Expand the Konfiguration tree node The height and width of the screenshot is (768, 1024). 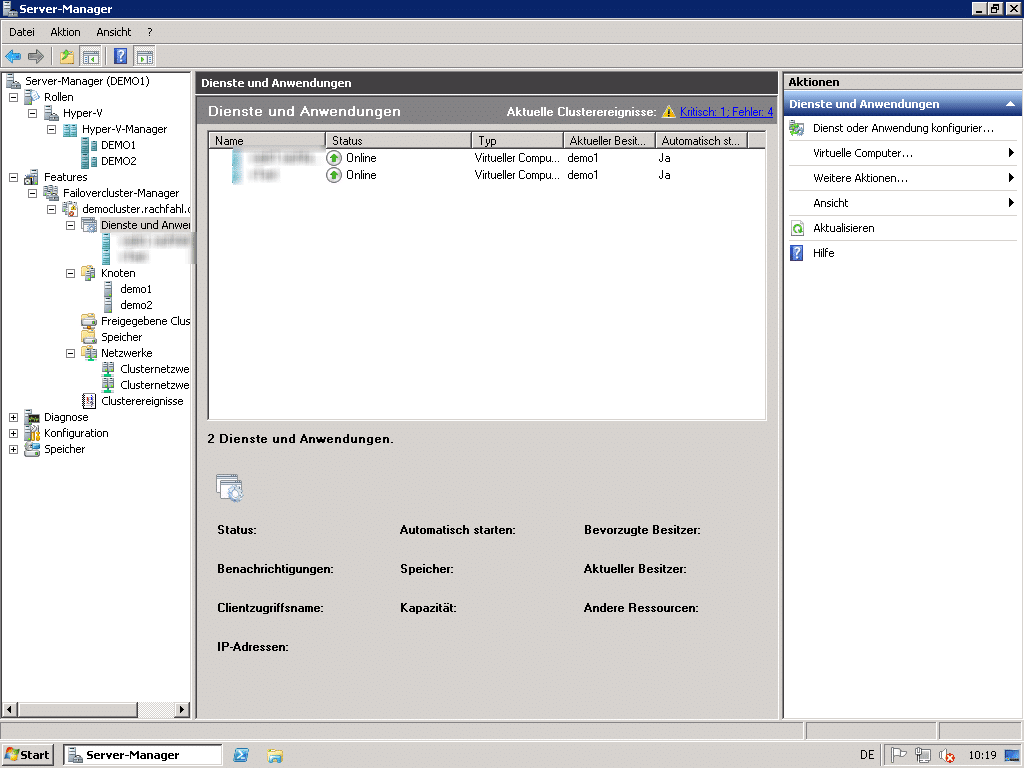13,433
